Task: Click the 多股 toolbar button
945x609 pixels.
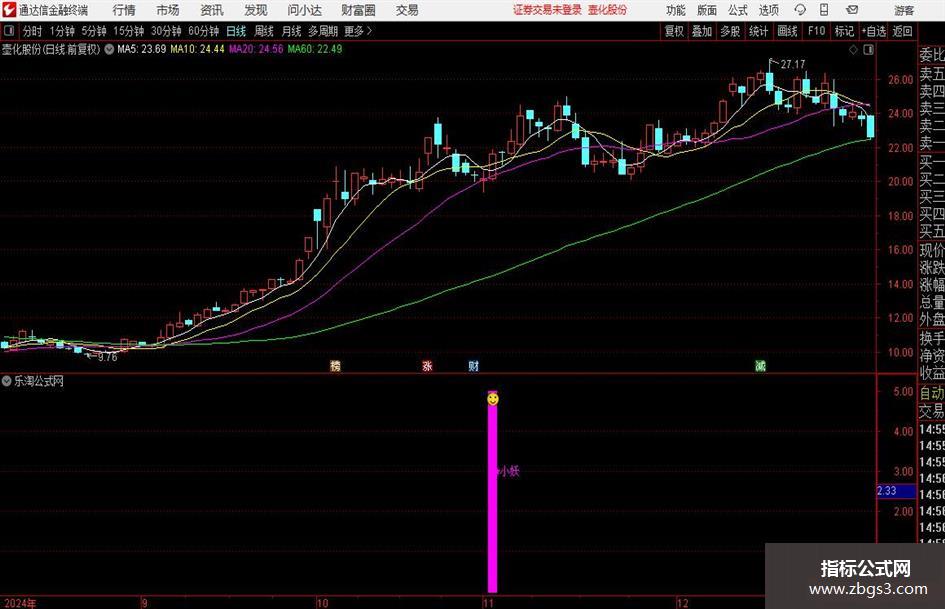Action: [x=730, y=31]
